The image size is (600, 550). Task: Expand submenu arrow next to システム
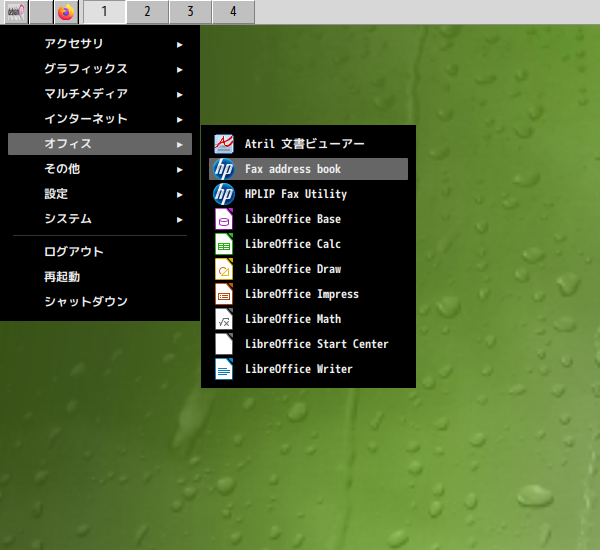tap(179, 220)
